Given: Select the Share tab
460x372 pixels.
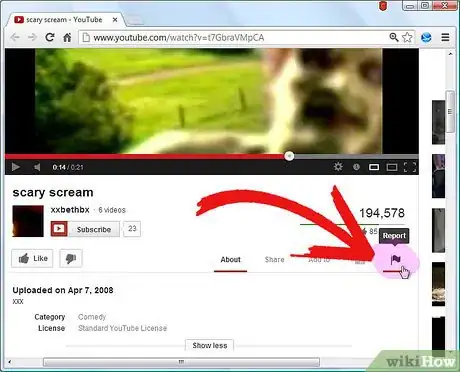Looking at the screenshot, I should click(x=274, y=260).
